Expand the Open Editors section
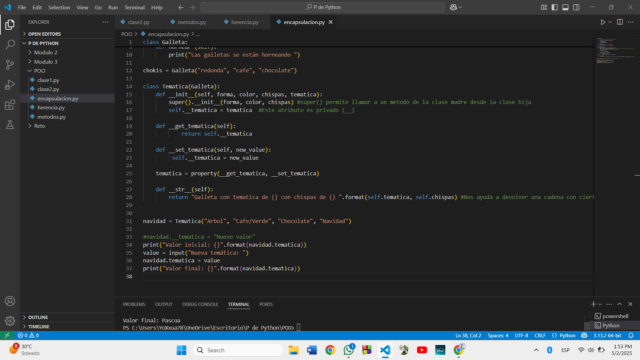640x360 pixels. [68, 34]
